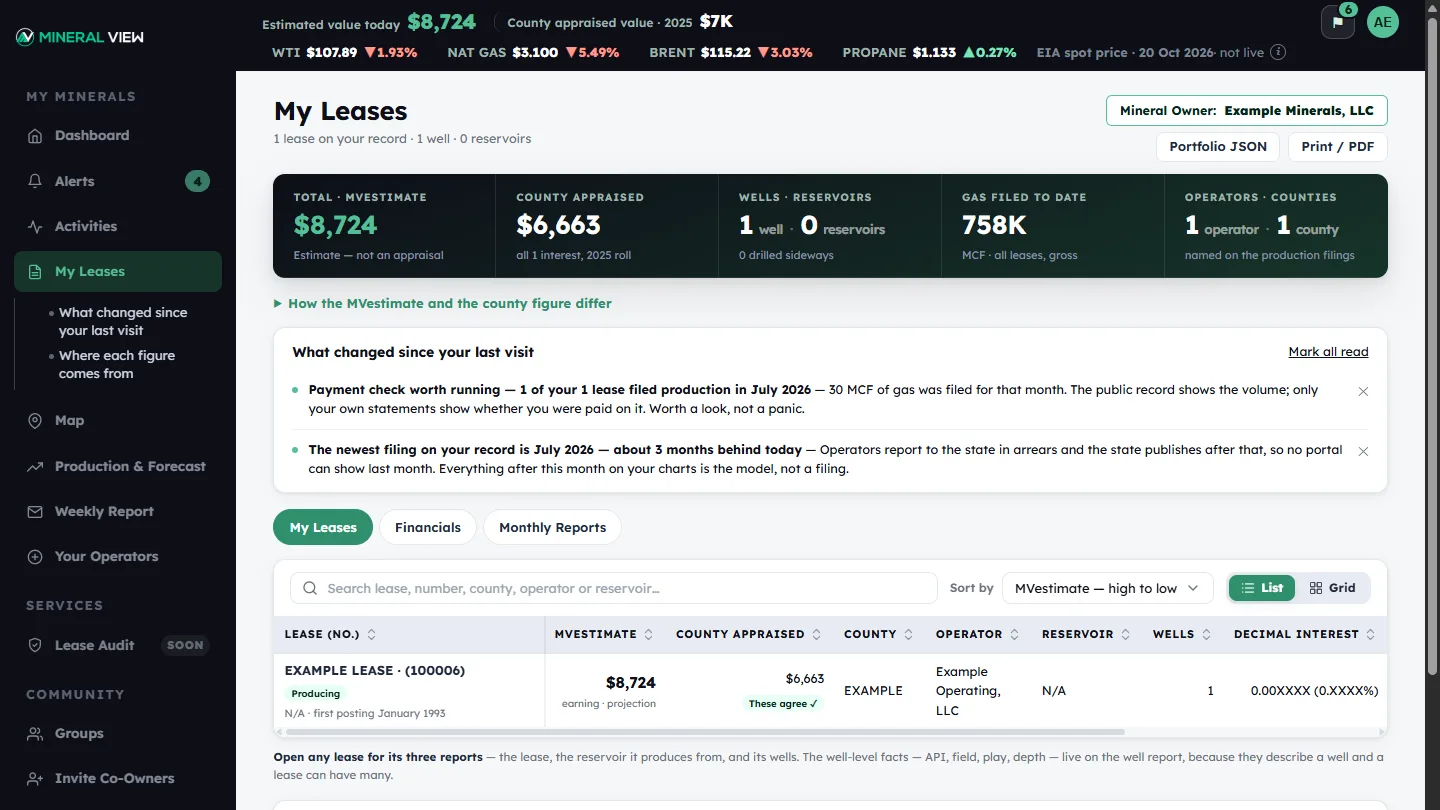
Task: Click the Mineral View logo
Action: (x=80, y=37)
